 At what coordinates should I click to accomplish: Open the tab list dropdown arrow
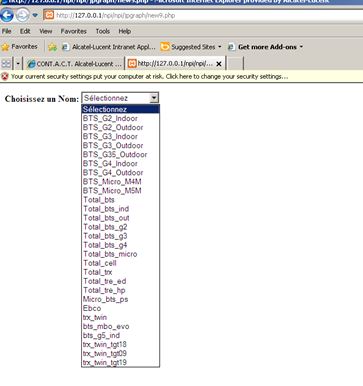coord(18,63)
